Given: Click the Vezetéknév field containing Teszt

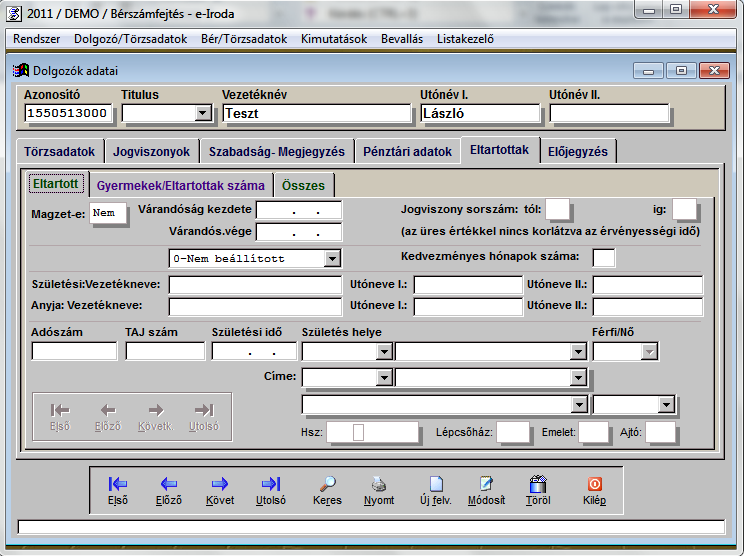Looking at the screenshot, I should [316, 113].
